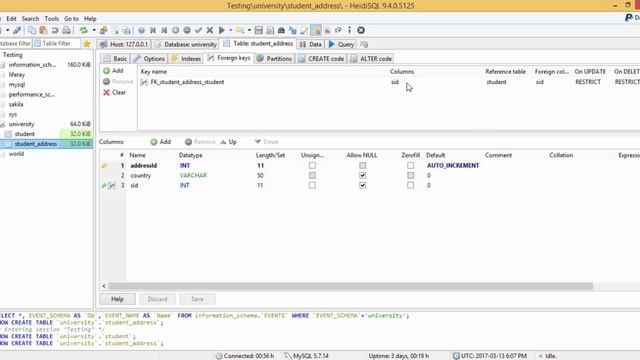Image resolution: width=640 pixels, height=360 pixels.
Task: Open the dropdown arrow beside the folder icon
Action: pos(249,30)
